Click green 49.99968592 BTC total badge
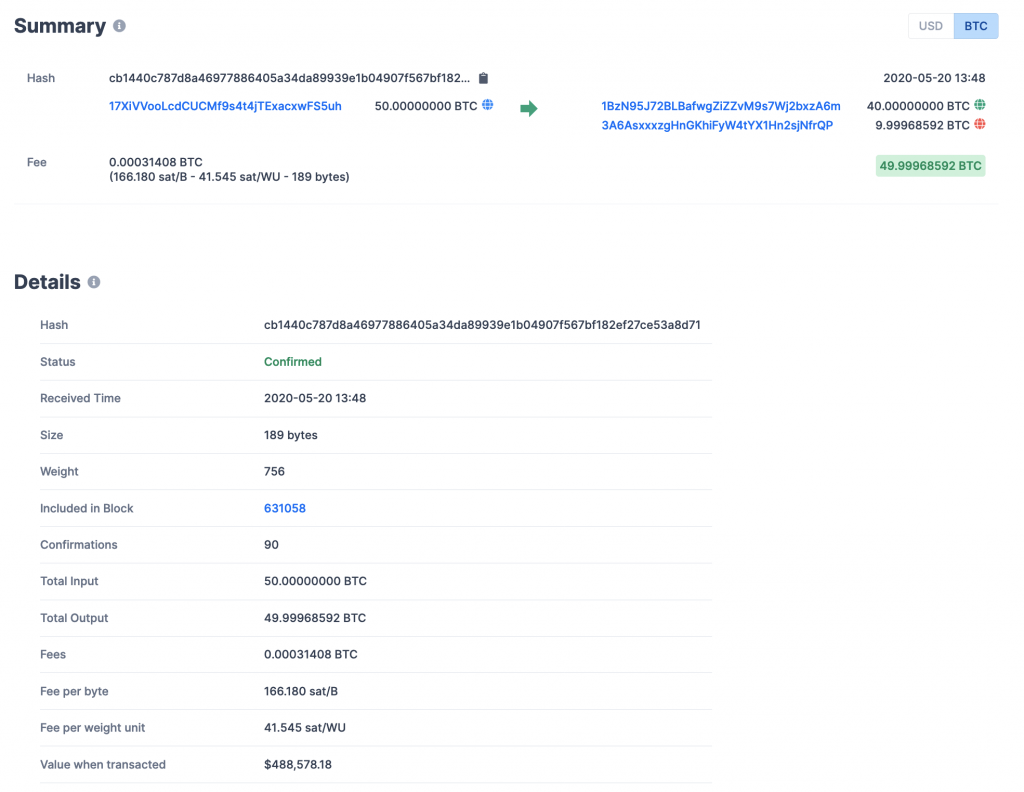Viewport: 1024px width, 792px height. pos(930,165)
